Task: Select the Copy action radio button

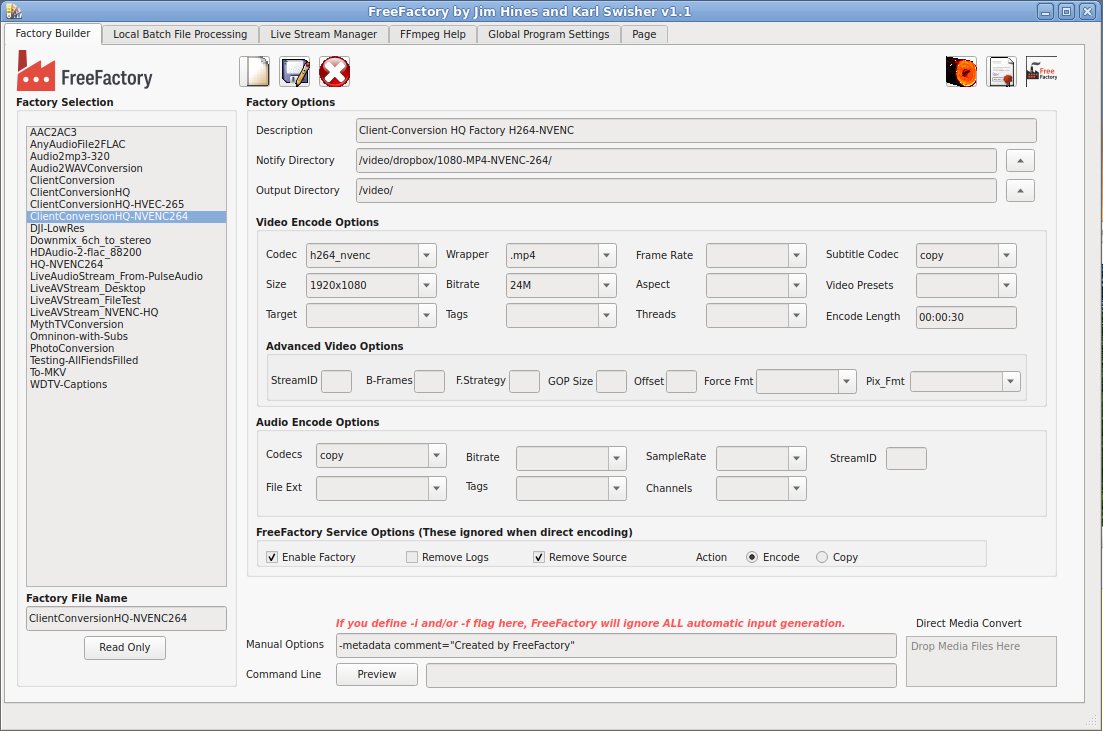Action: pos(822,557)
